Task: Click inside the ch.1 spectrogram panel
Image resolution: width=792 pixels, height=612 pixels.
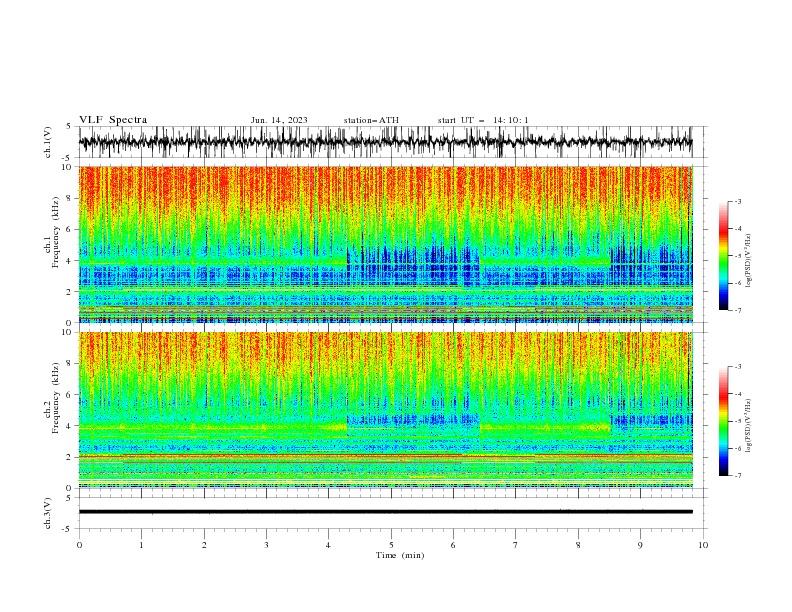Action: tap(385, 244)
